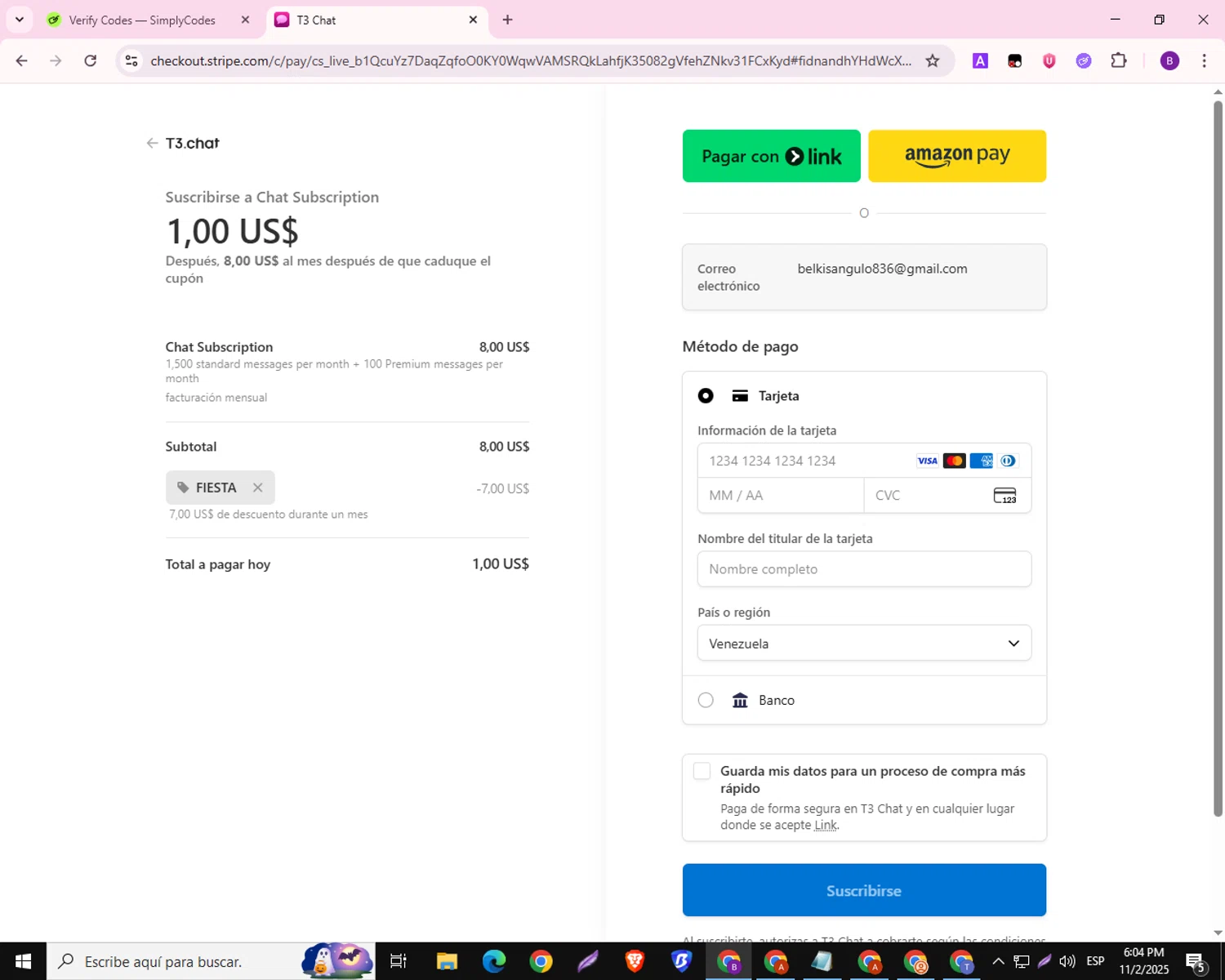Click the FIESTA coupon tag icon
Image resolution: width=1225 pixels, height=980 pixels.
183,488
